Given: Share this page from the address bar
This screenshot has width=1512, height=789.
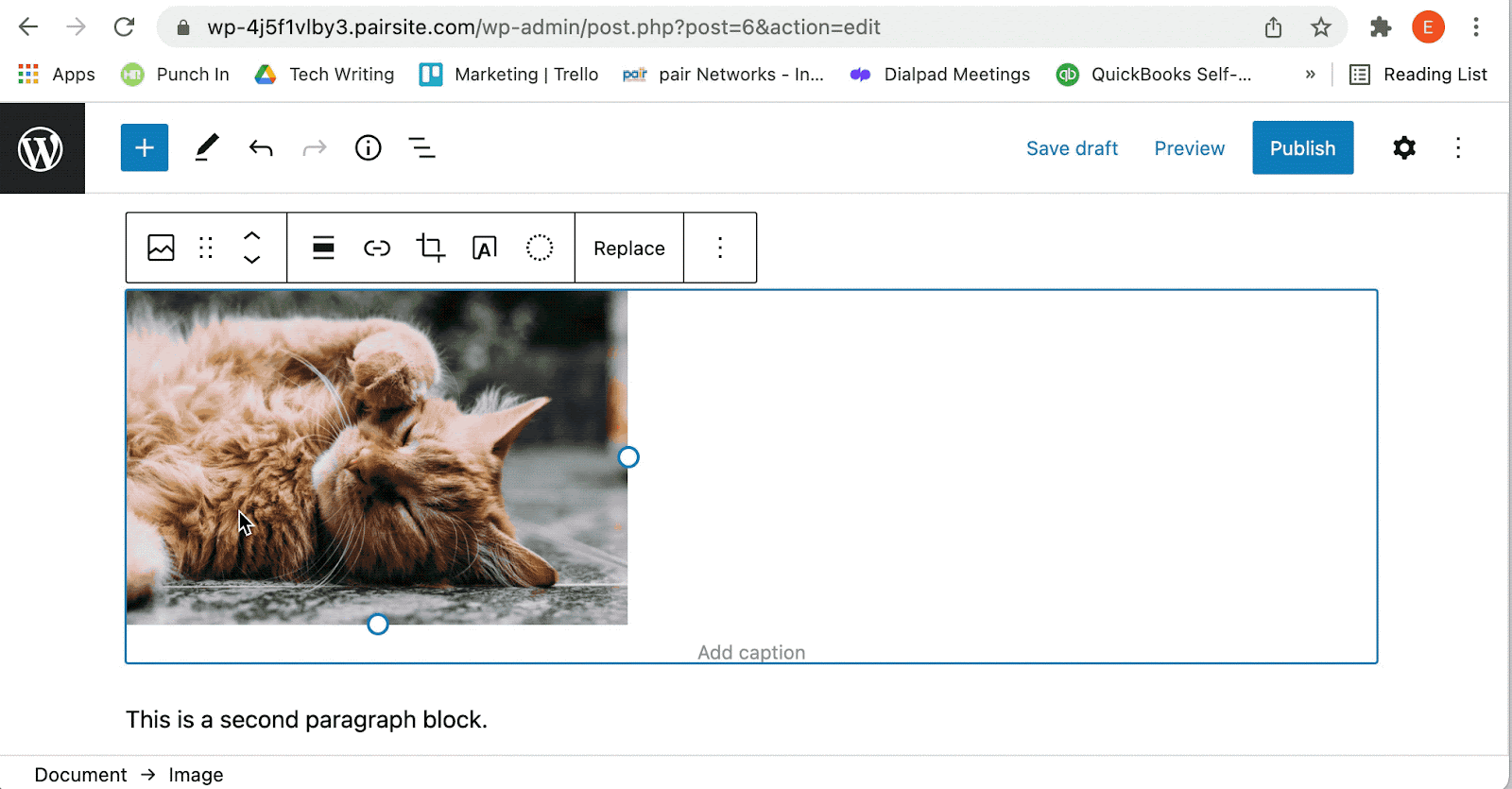Looking at the screenshot, I should [1273, 27].
